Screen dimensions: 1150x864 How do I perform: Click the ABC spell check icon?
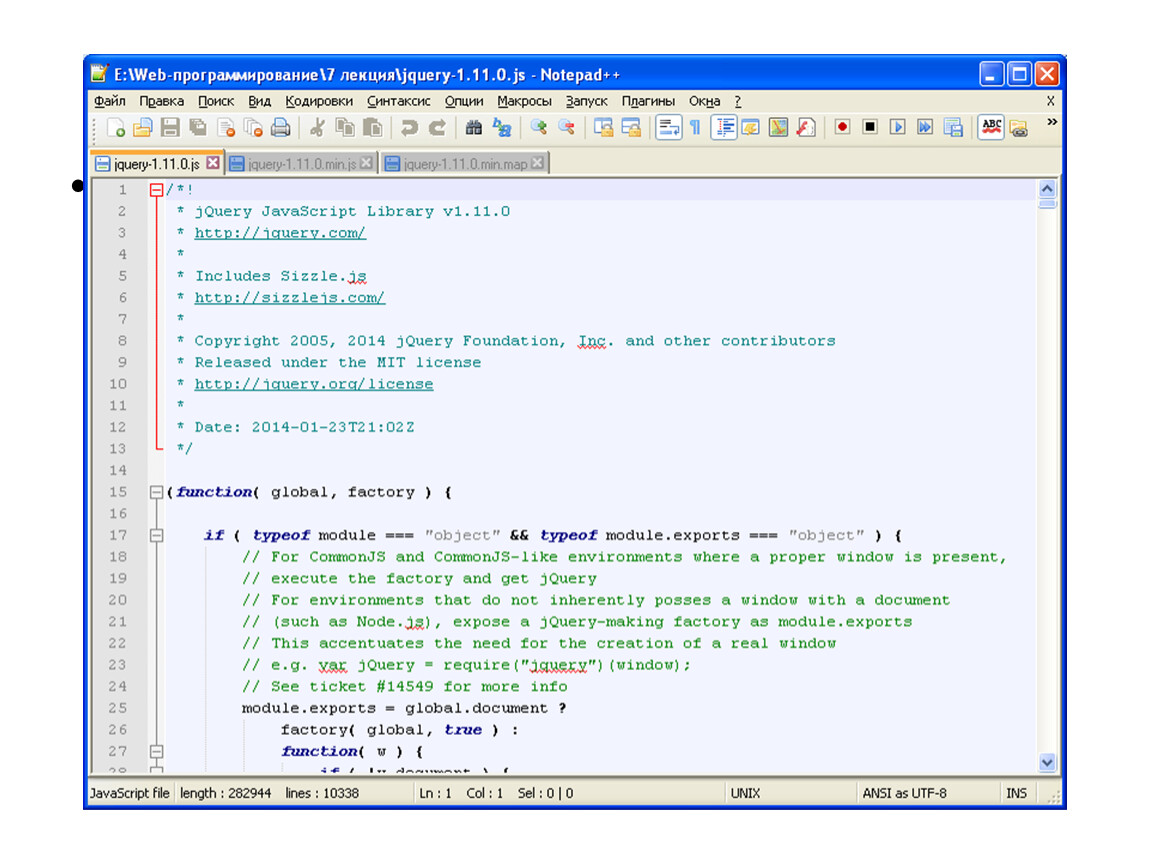[x=991, y=126]
